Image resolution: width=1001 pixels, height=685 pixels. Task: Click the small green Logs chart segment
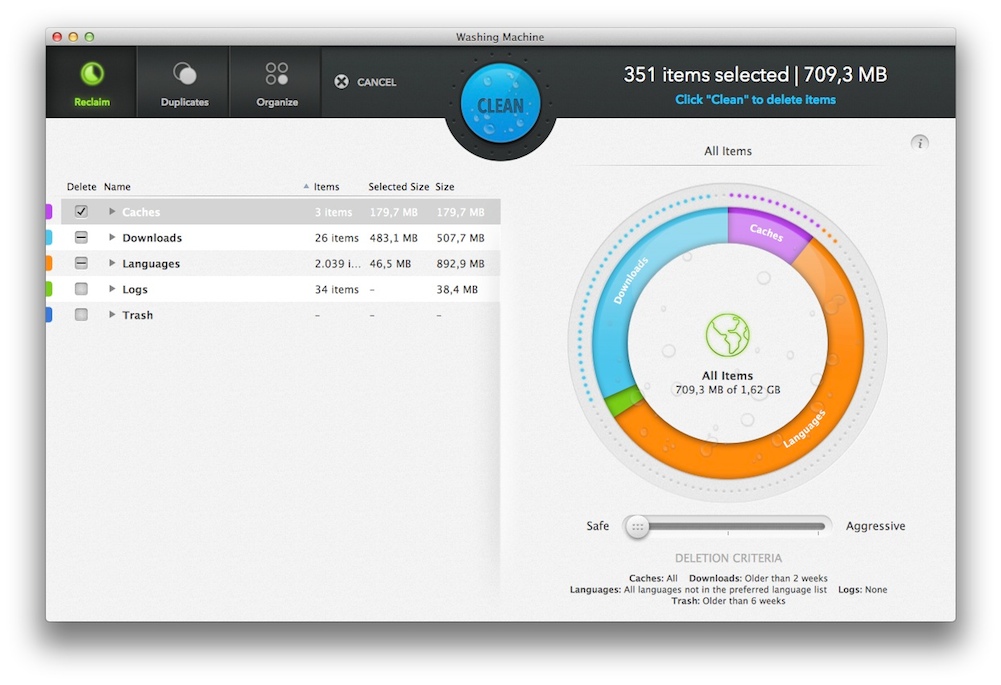[623, 401]
